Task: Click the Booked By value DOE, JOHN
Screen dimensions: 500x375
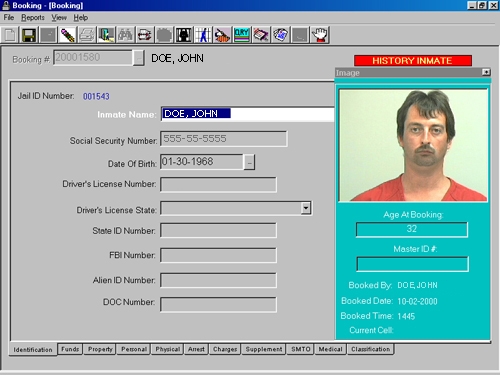Action: tap(417, 285)
